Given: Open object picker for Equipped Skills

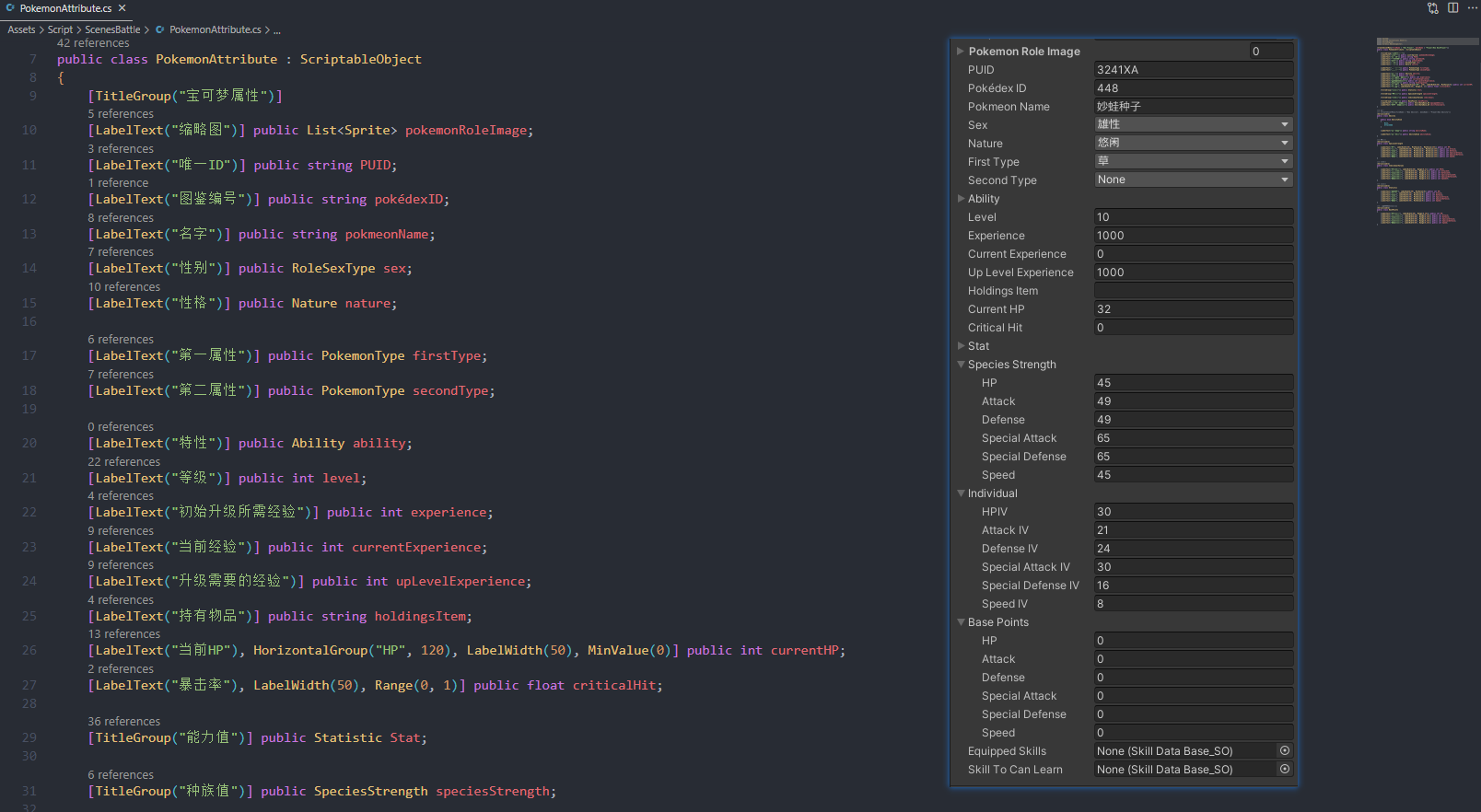Looking at the screenshot, I should click(1285, 751).
